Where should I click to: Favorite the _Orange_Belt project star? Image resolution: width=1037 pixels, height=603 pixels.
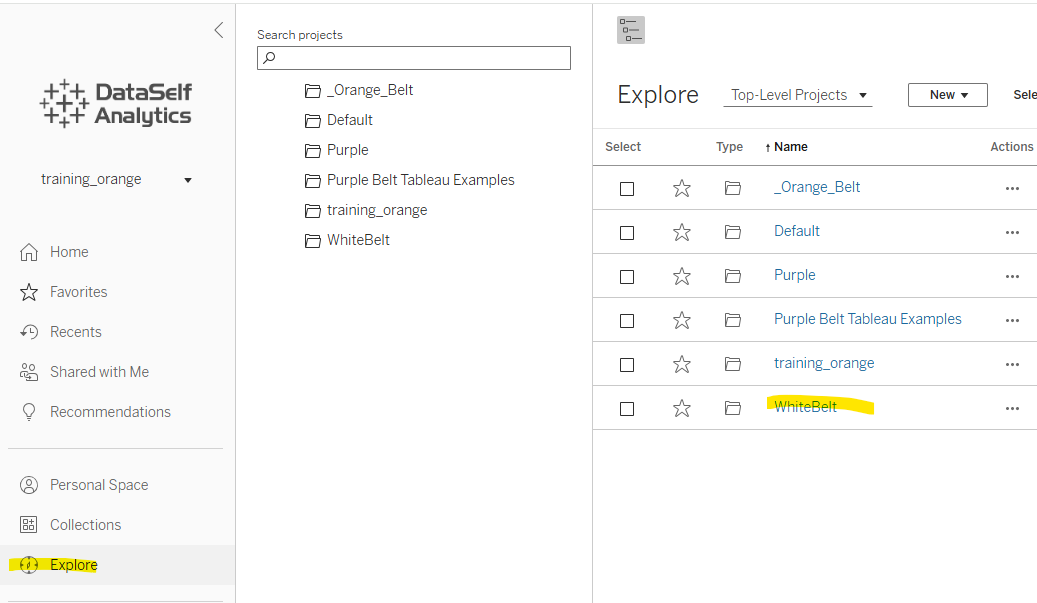[x=682, y=188]
